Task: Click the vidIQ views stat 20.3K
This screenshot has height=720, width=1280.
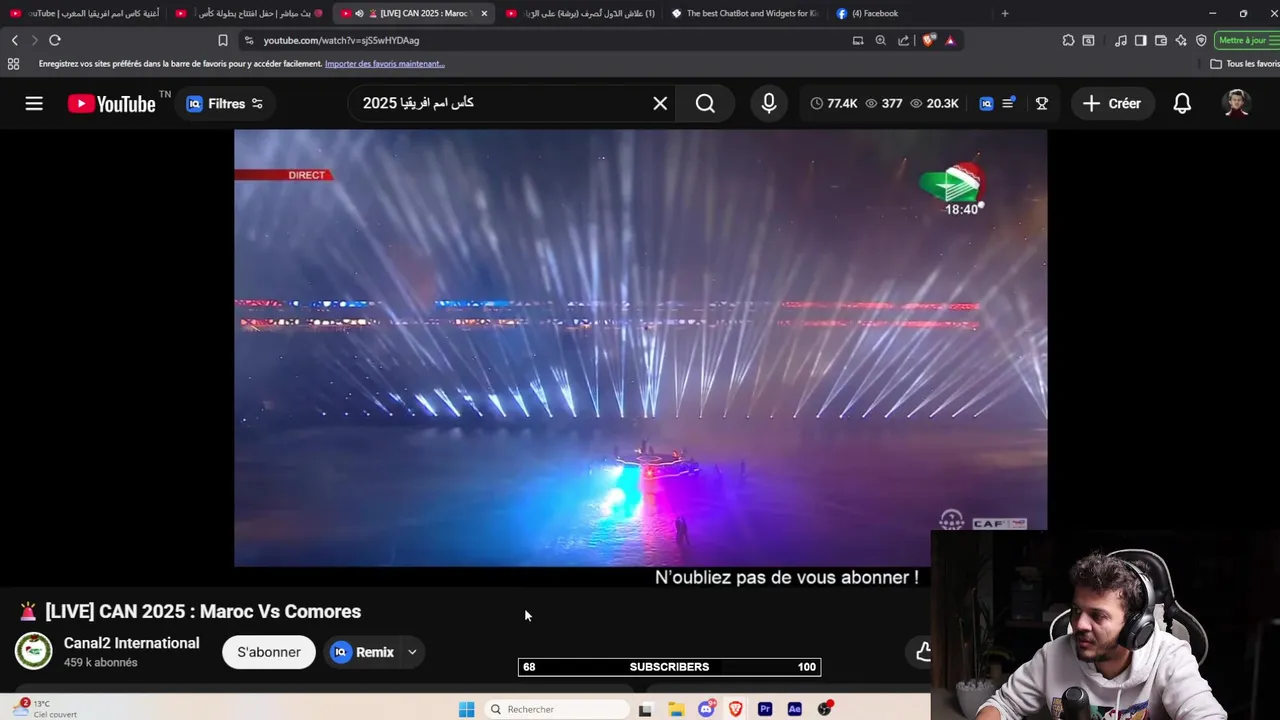Action: (x=934, y=104)
